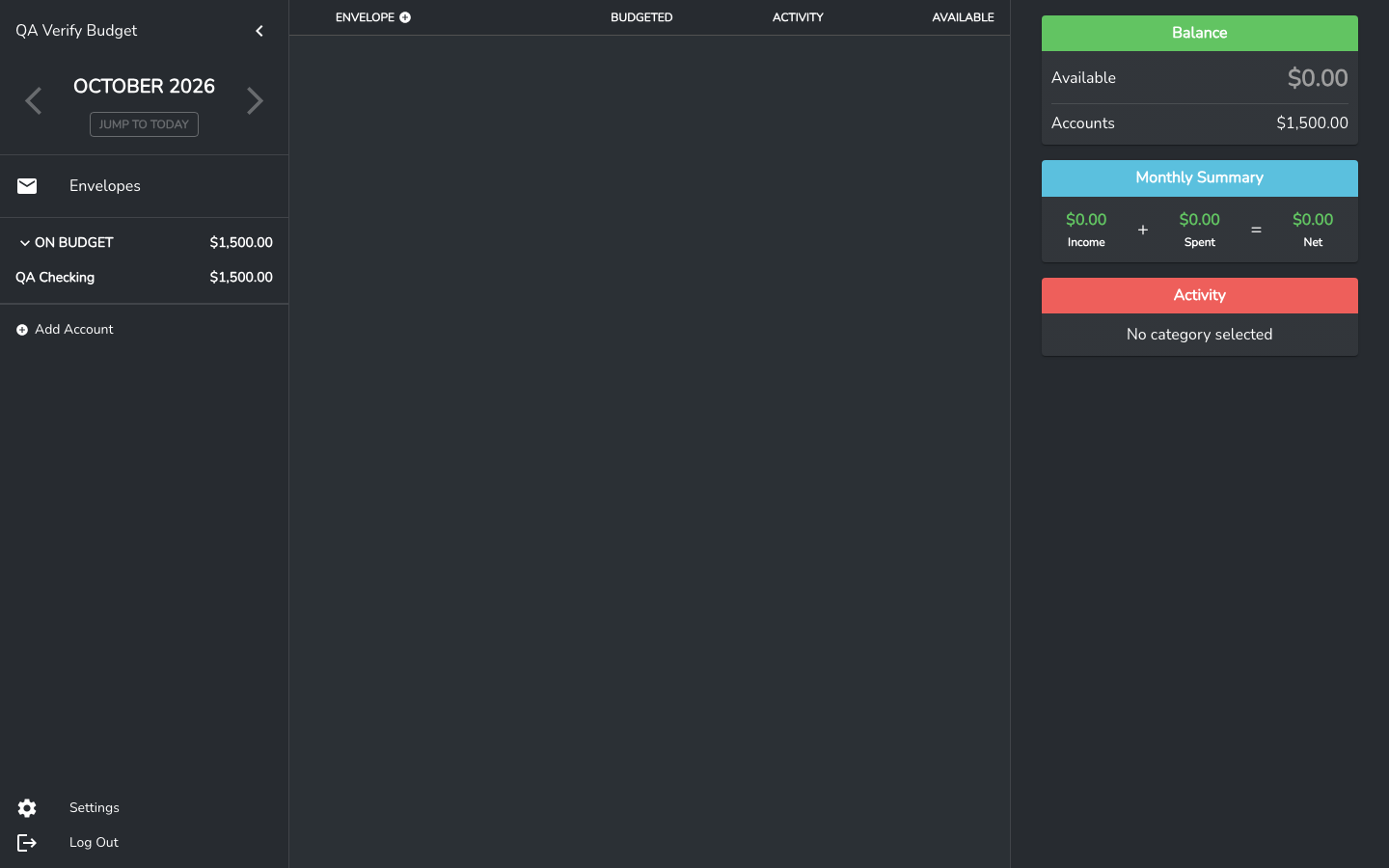Go to the previous month
The height and width of the screenshot is (868, 1389).
[x=34, y=100]
